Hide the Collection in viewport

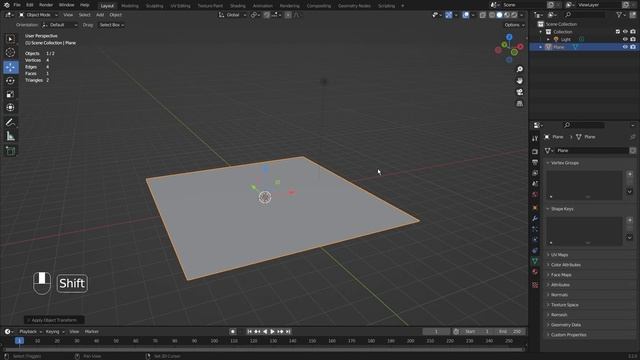625,32
